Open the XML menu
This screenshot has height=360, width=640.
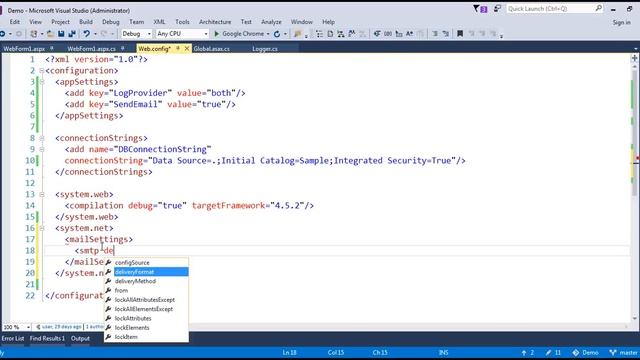(159, 22)
